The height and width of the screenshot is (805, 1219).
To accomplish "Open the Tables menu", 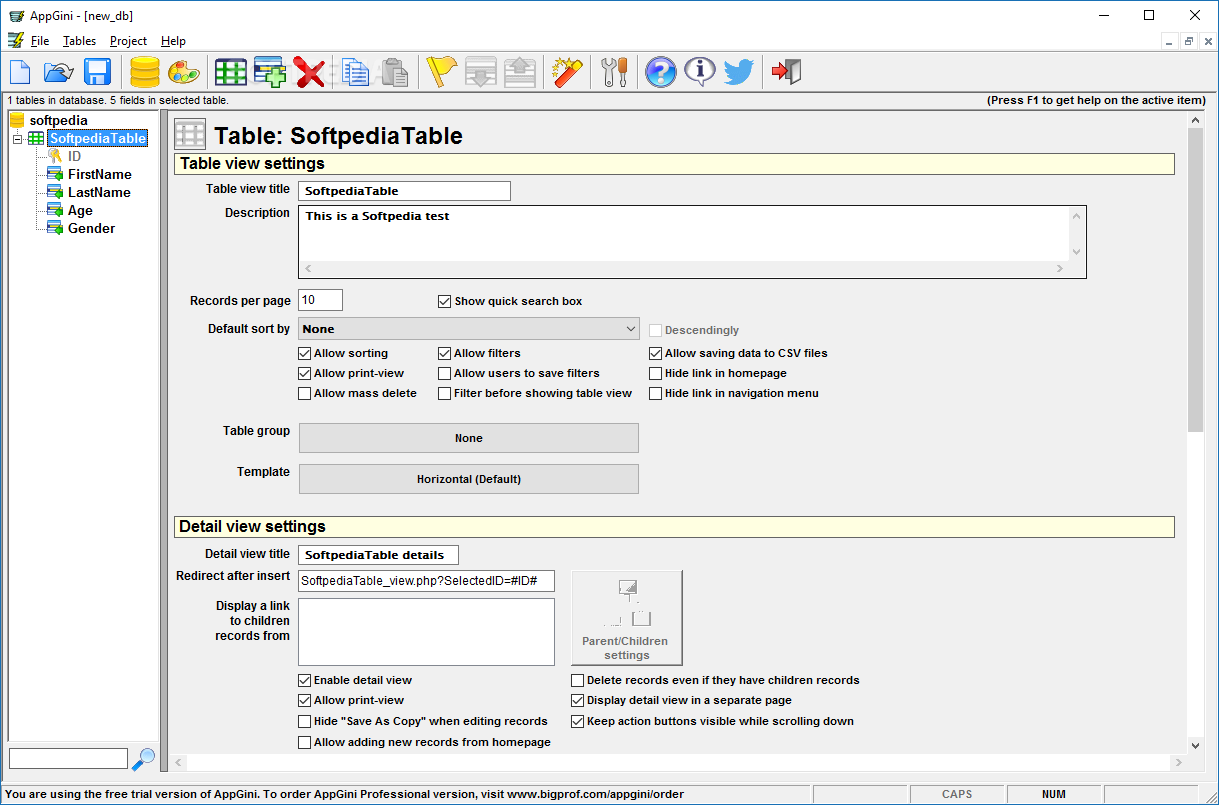I will [x=79, y=41].
